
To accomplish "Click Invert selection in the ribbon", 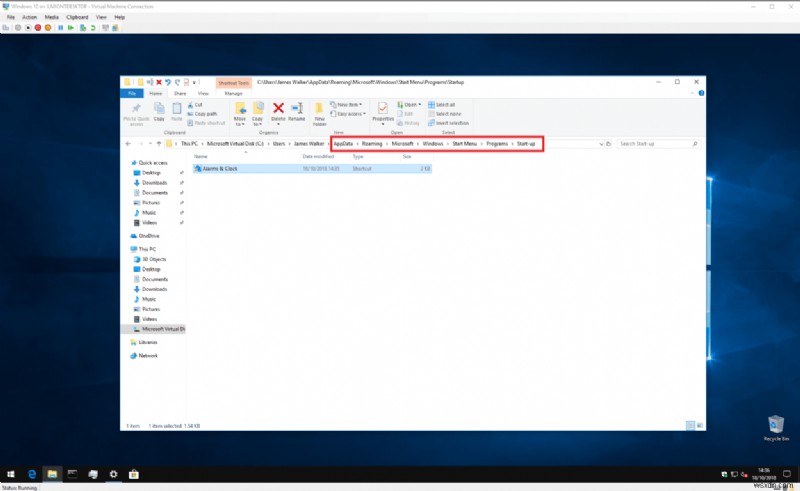I will [x=448, y=123].
